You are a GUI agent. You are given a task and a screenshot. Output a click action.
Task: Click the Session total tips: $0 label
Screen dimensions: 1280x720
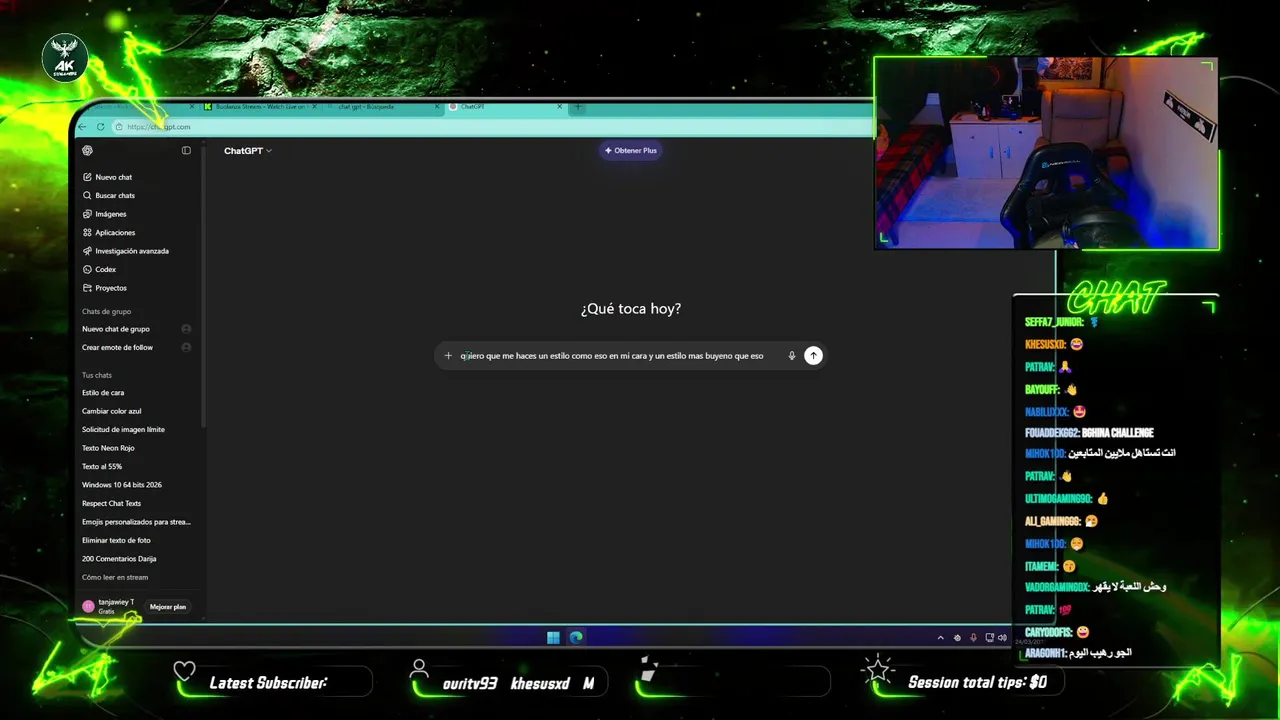(x=977, y=682)
